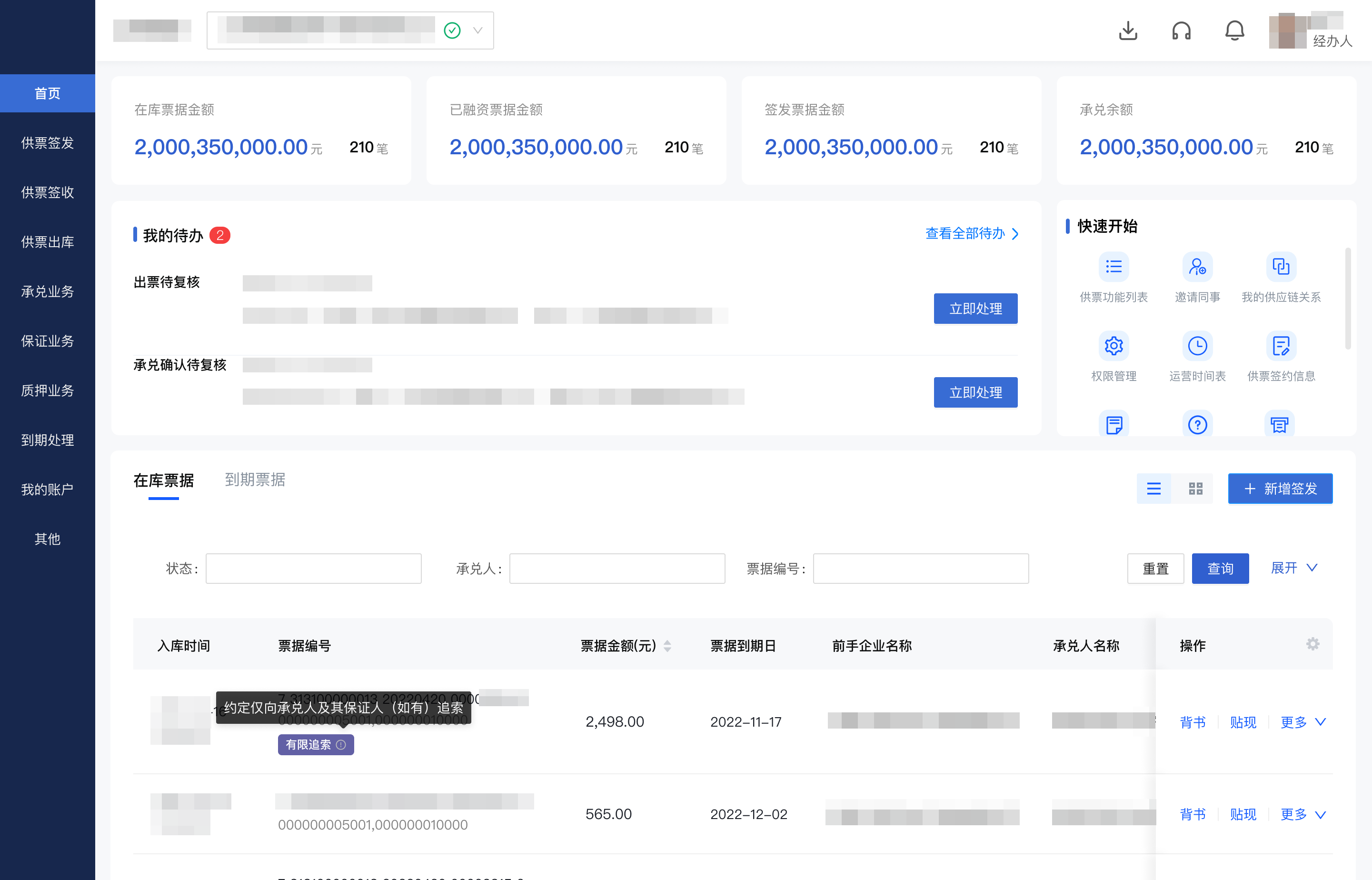Open the 供票签约信息 icon
The height and width of the screenshot is (880, 1372).
click(1281, 346)
